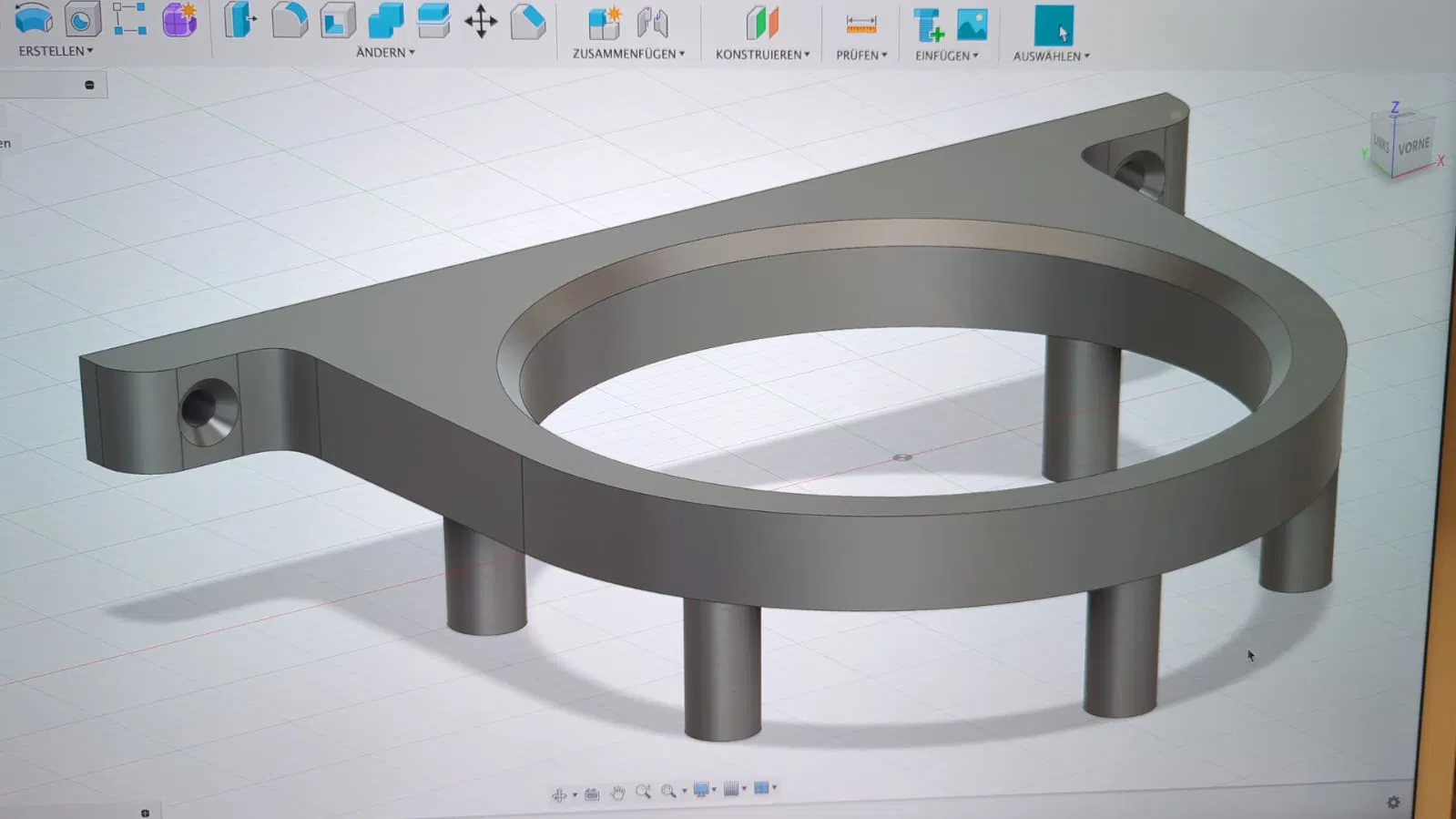1456x819 pixels.
Task: Click the bolt Insert Component icon
Action: coord(928,26)
